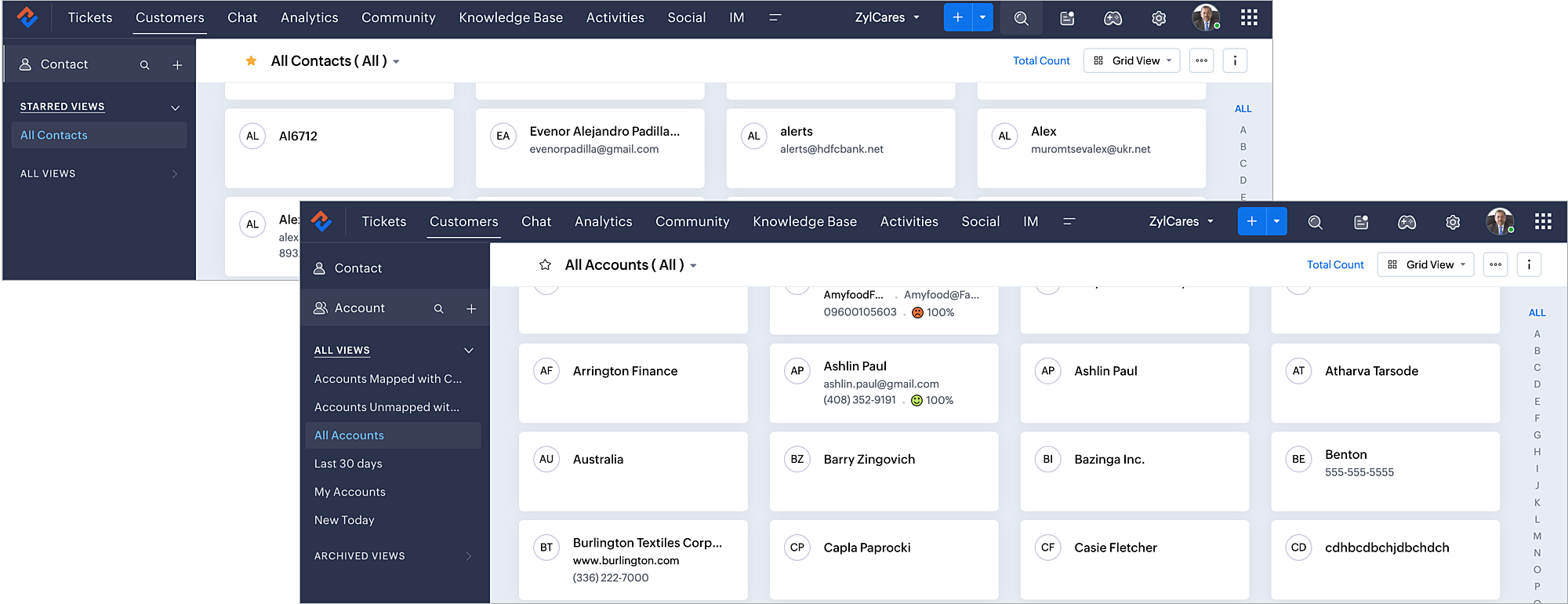
Task: Collapse the Starred Views section
Action: tap(175, 107)
